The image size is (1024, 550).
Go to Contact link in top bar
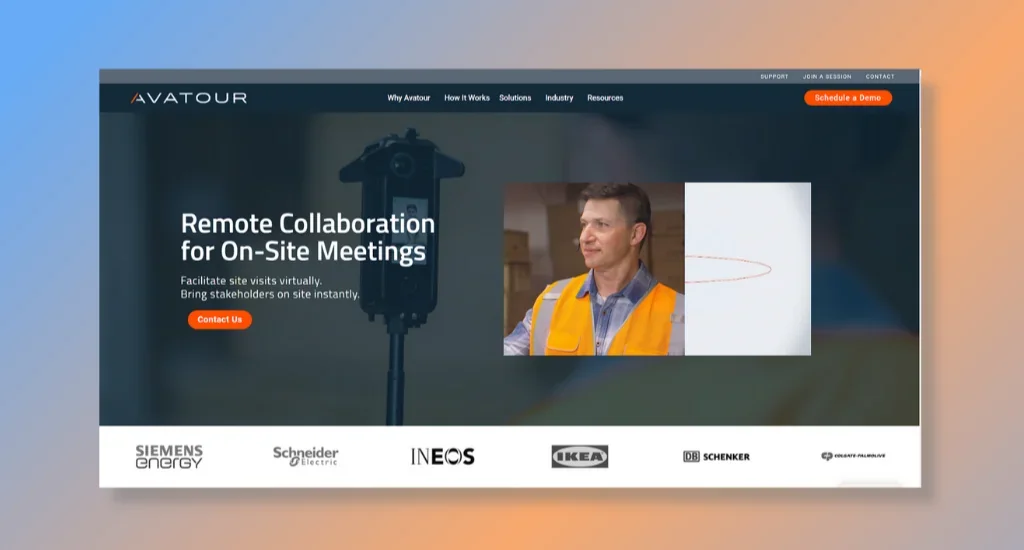coord(880,77)
